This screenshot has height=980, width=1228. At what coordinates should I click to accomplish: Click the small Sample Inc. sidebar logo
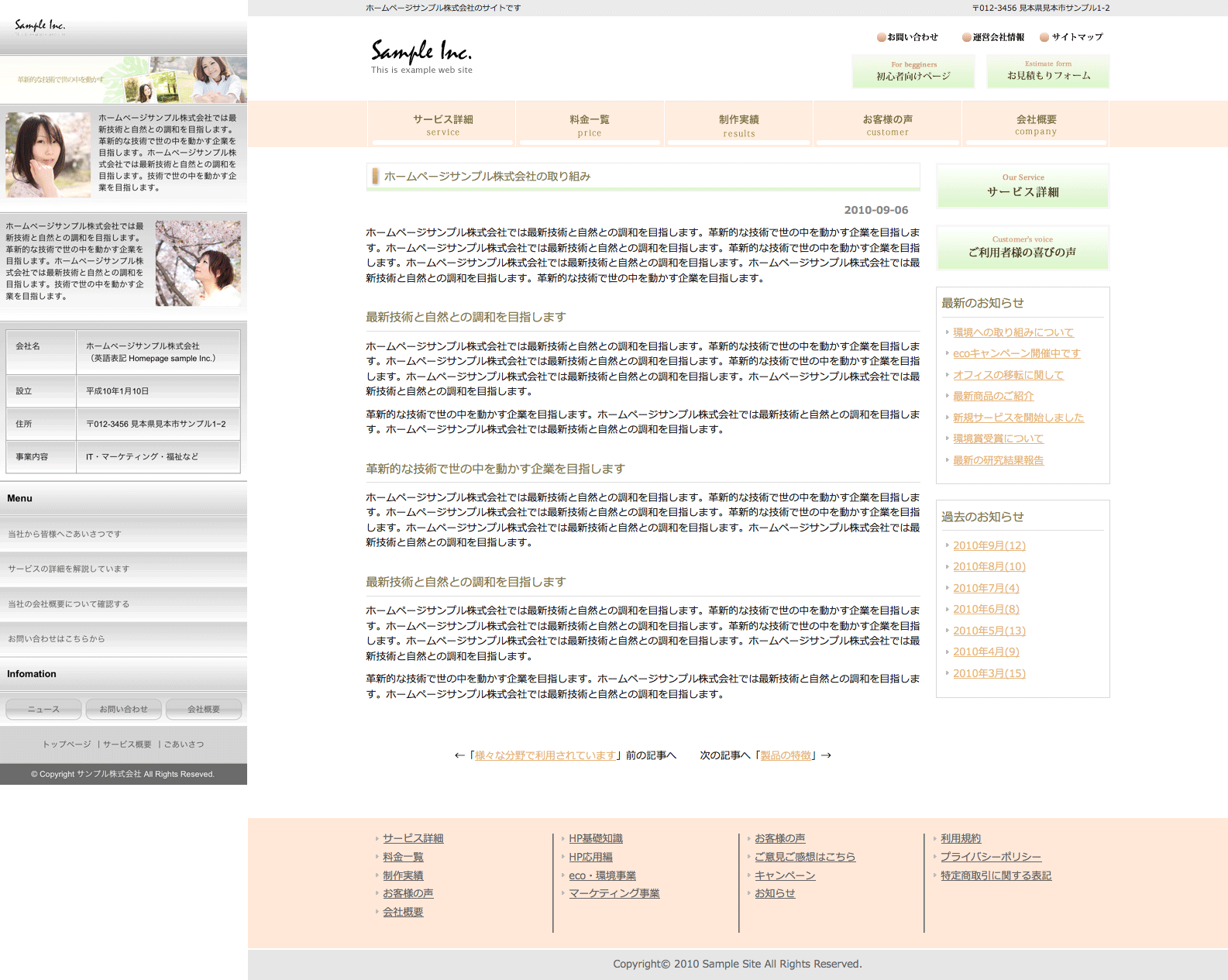pyautogui.click(x=40, y=27)
